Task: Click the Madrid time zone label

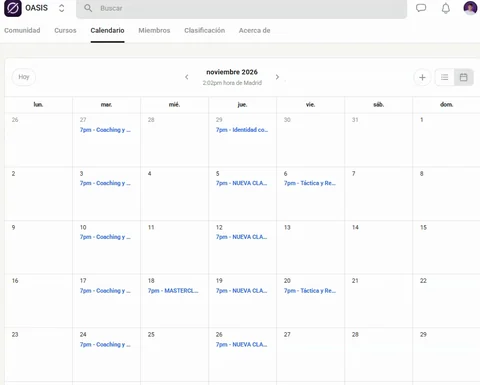Action: (232, 83)
